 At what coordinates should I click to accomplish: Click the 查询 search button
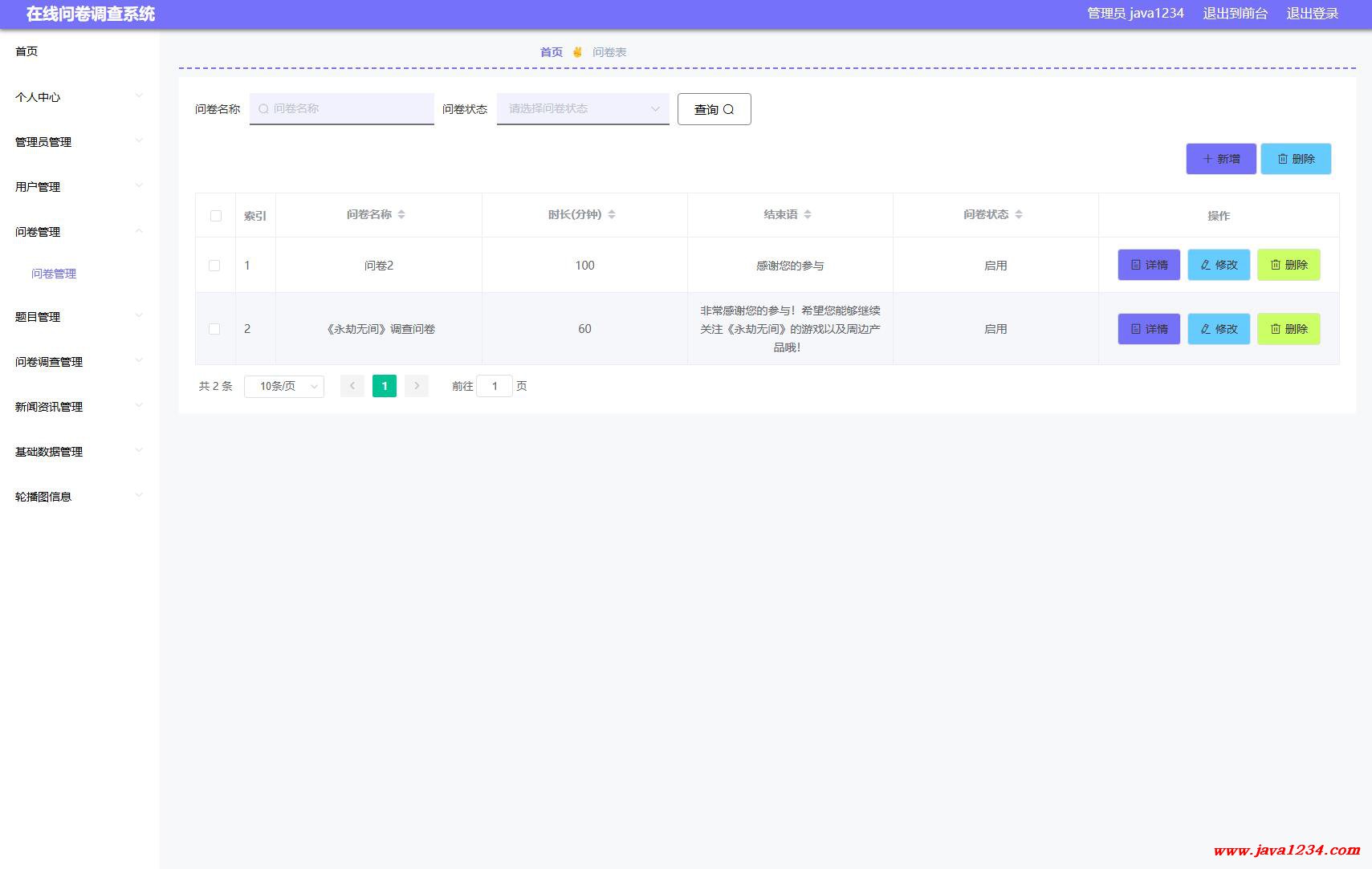click(714, 109)
